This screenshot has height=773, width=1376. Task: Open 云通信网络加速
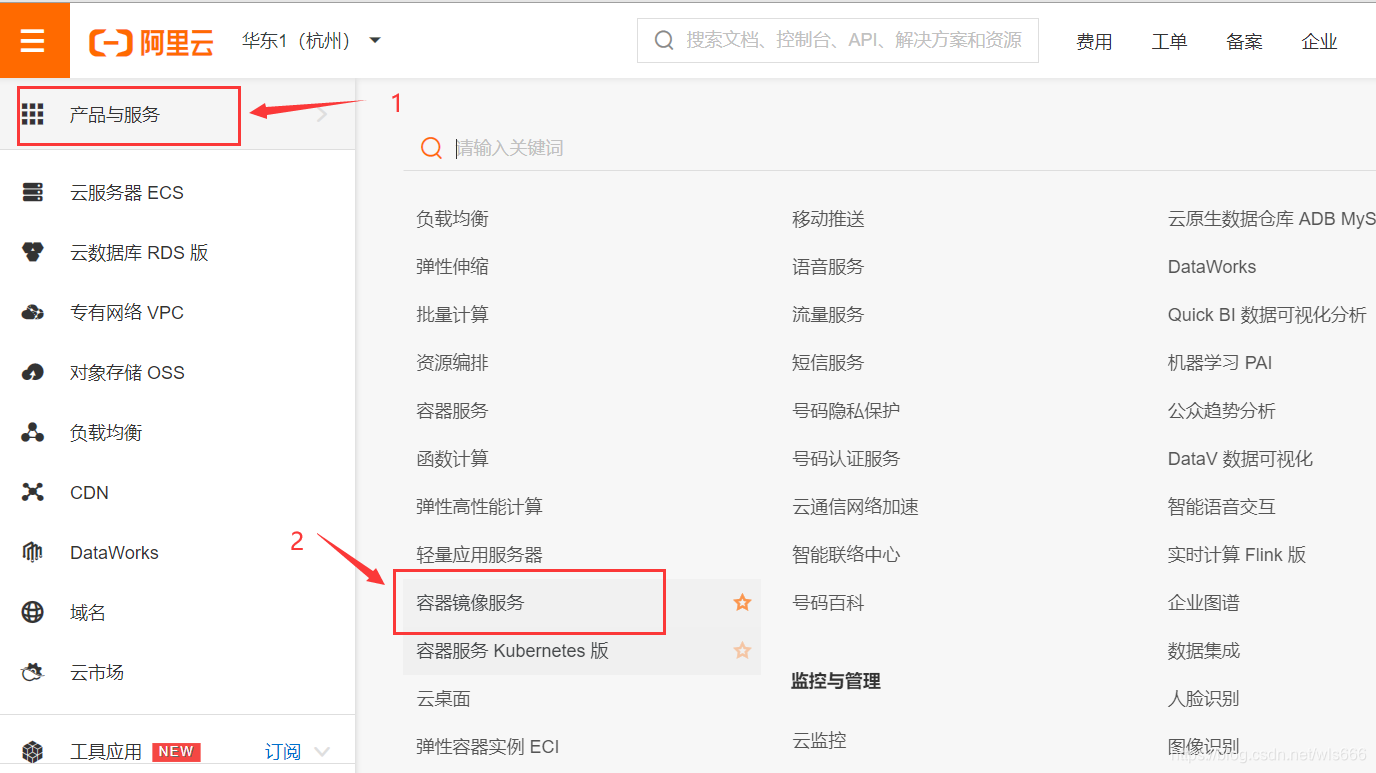click(x=855, y=507)
